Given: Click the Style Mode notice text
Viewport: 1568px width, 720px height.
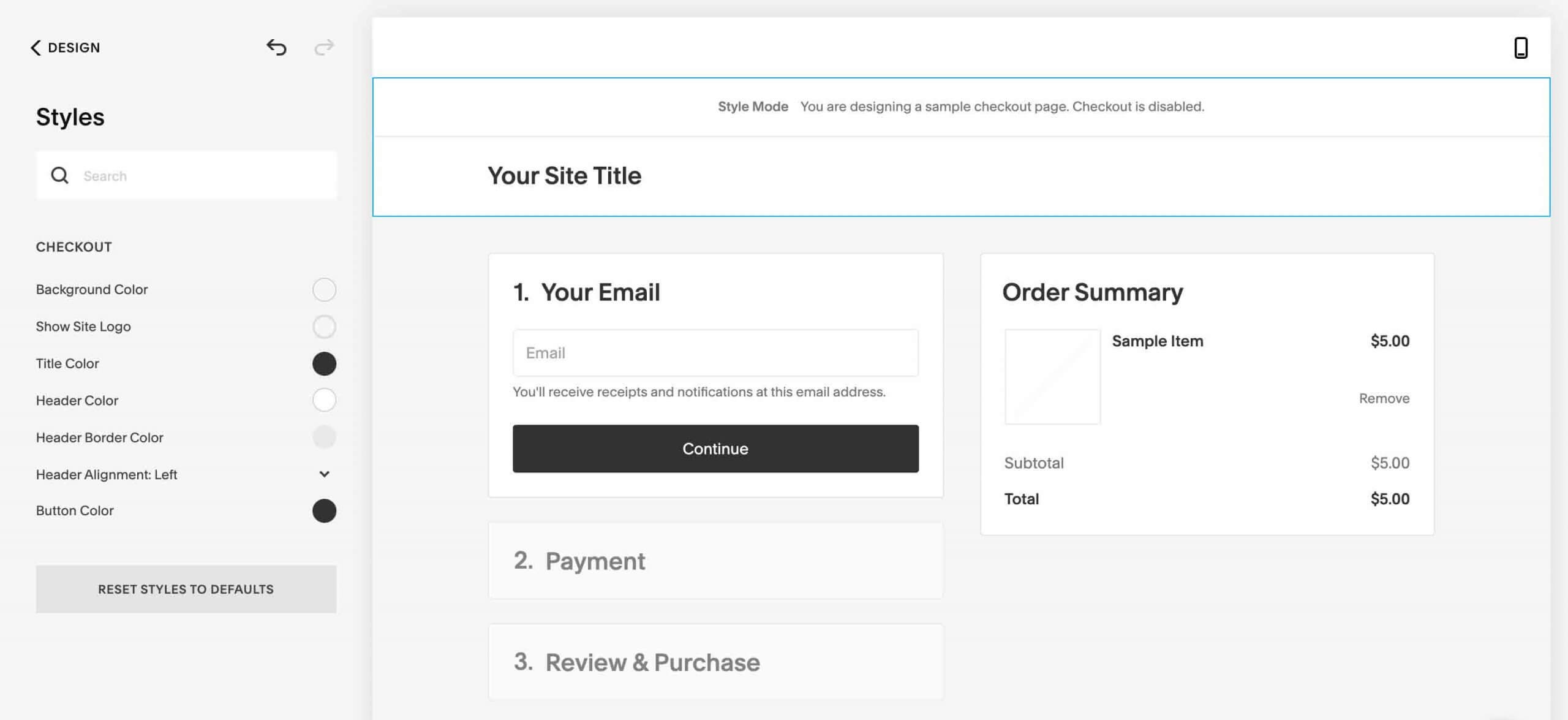Looking at the screenshot, I should (961, 107).
